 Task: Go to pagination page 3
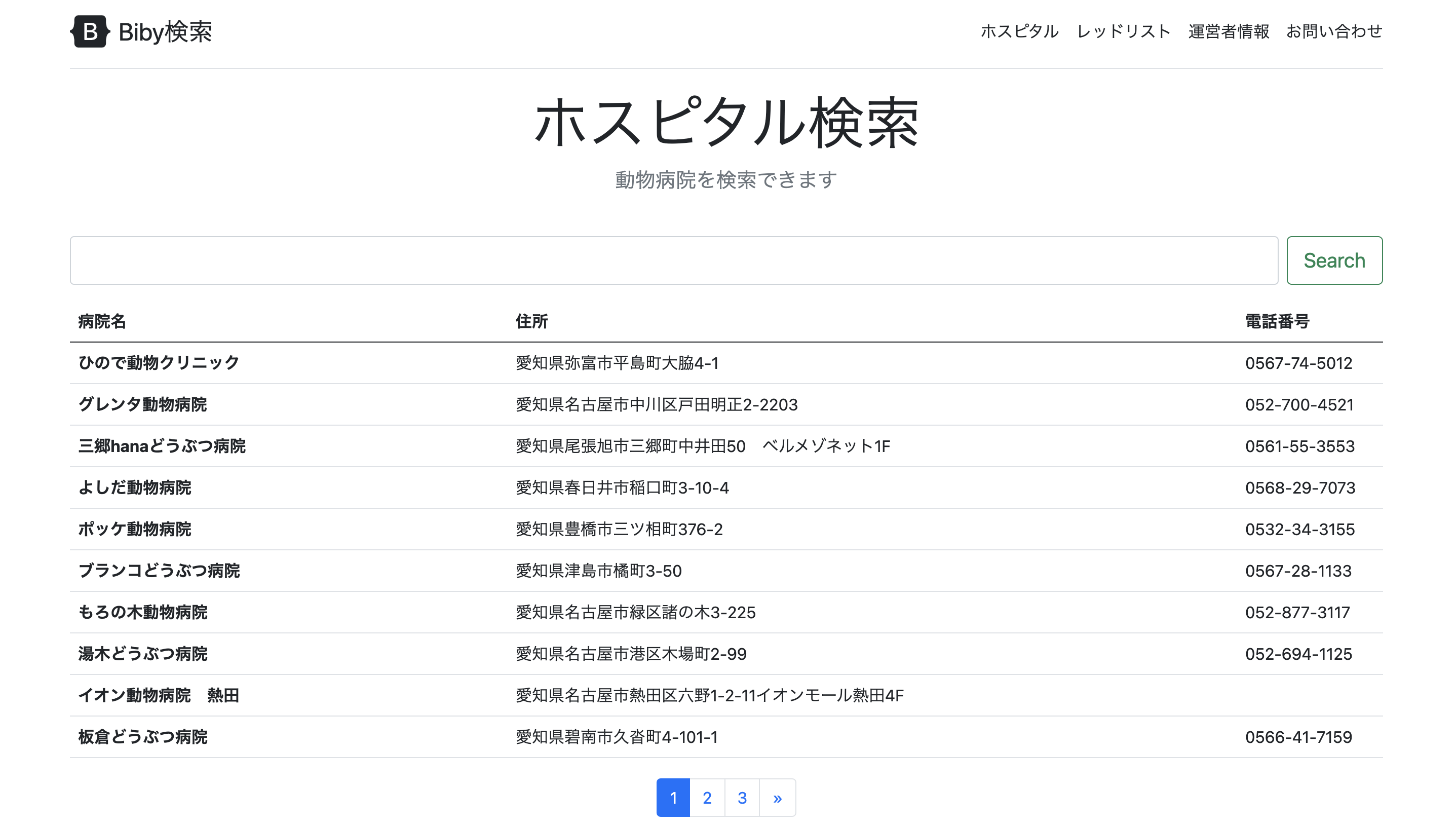[x=742, y=798]
